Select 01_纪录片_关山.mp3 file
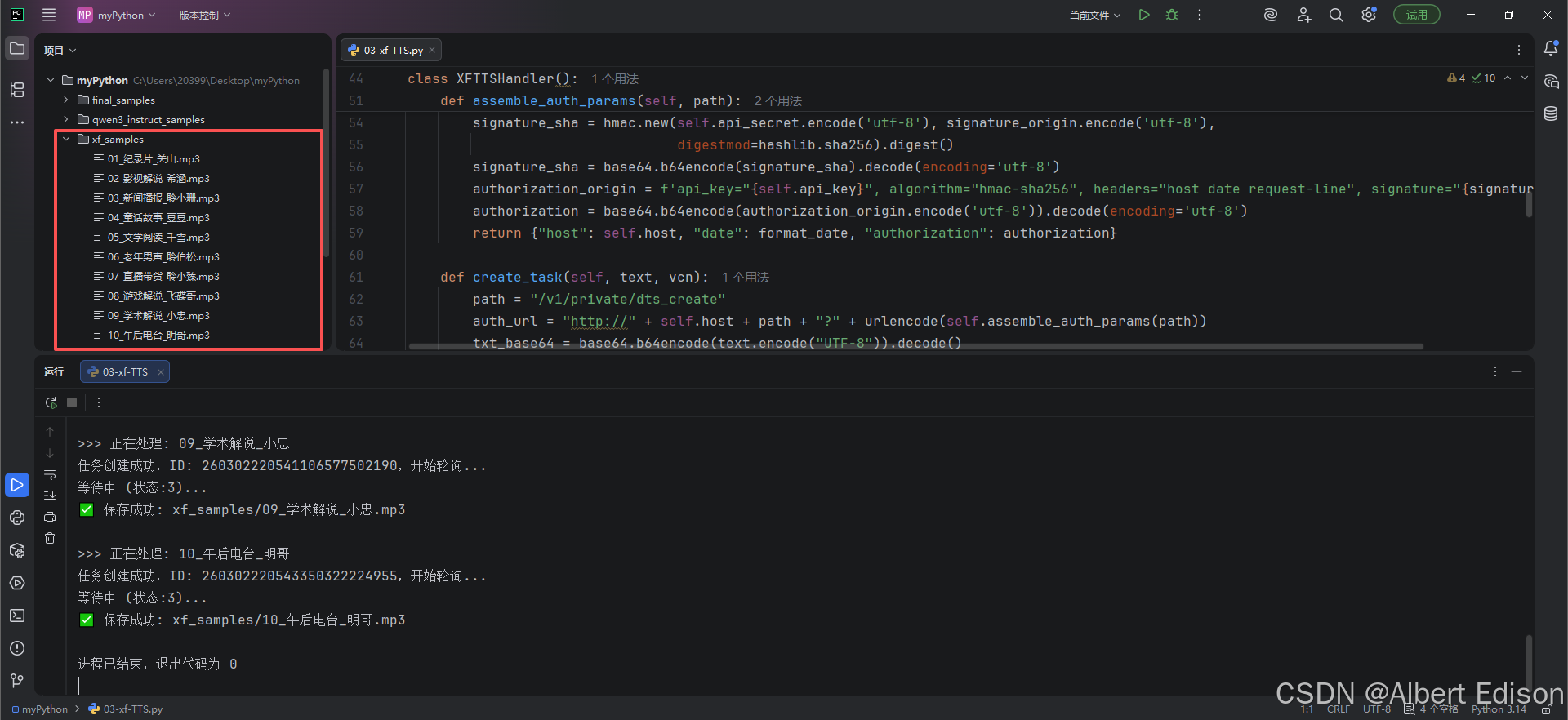This screenshot has height=720, width=1568. pyautogui.click(x=154, y=158)
